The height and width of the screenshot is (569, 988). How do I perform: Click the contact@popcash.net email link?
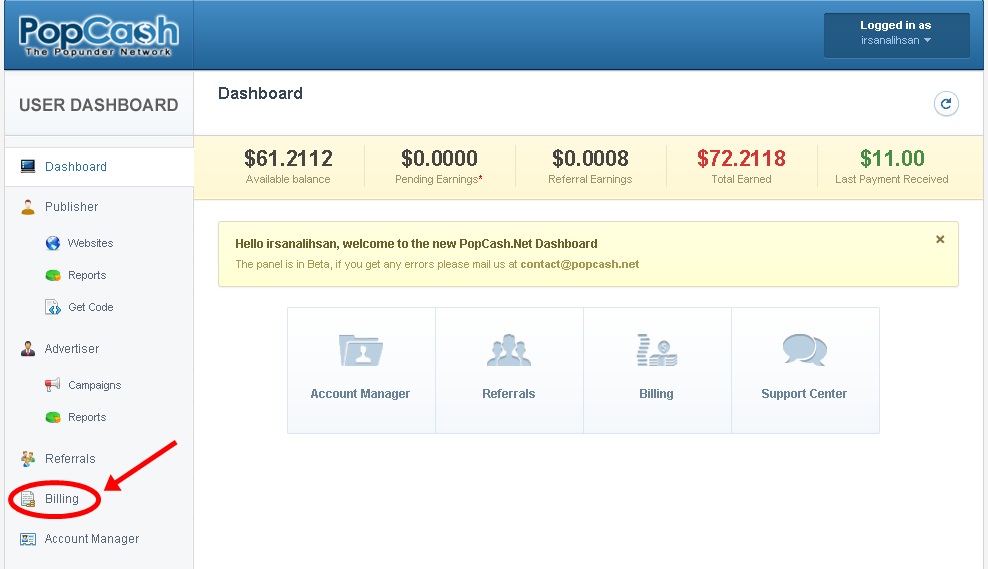580,264
